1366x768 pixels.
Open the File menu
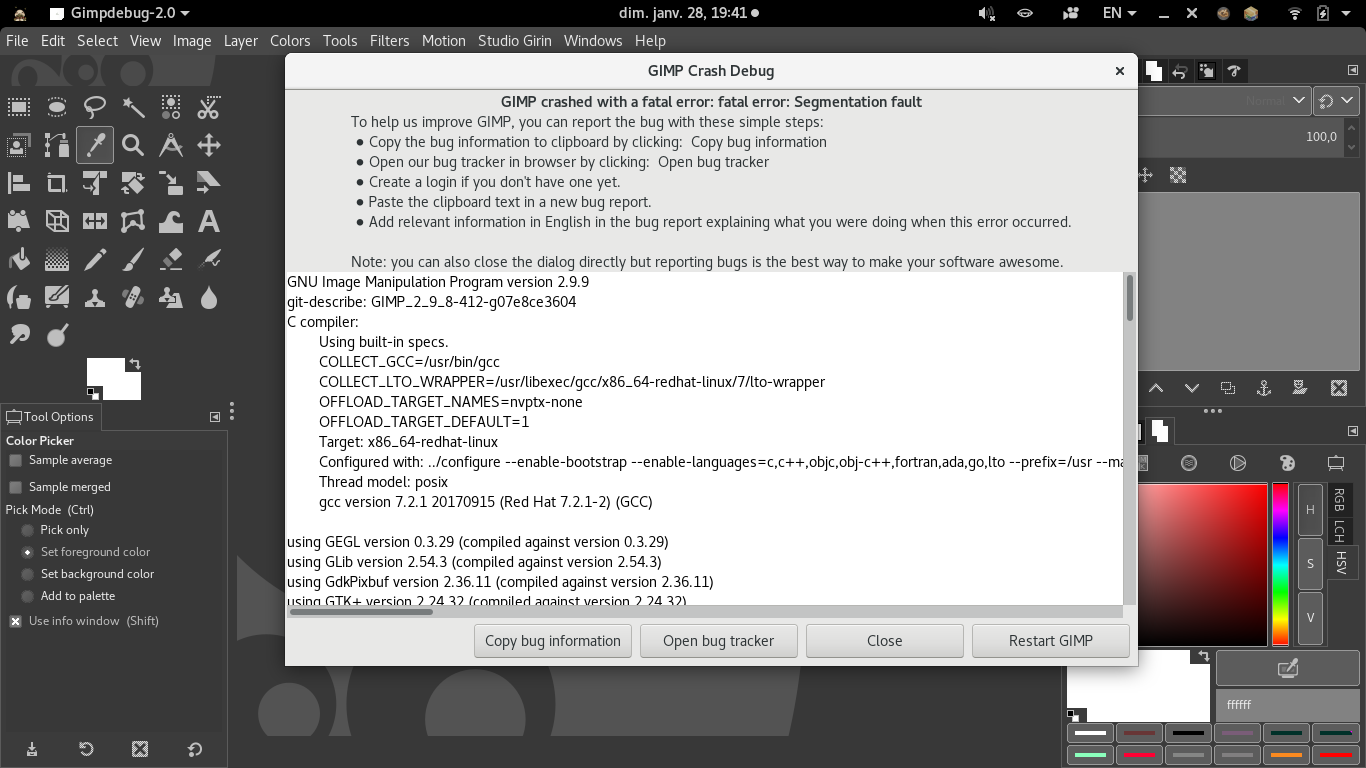click(17, 41)
